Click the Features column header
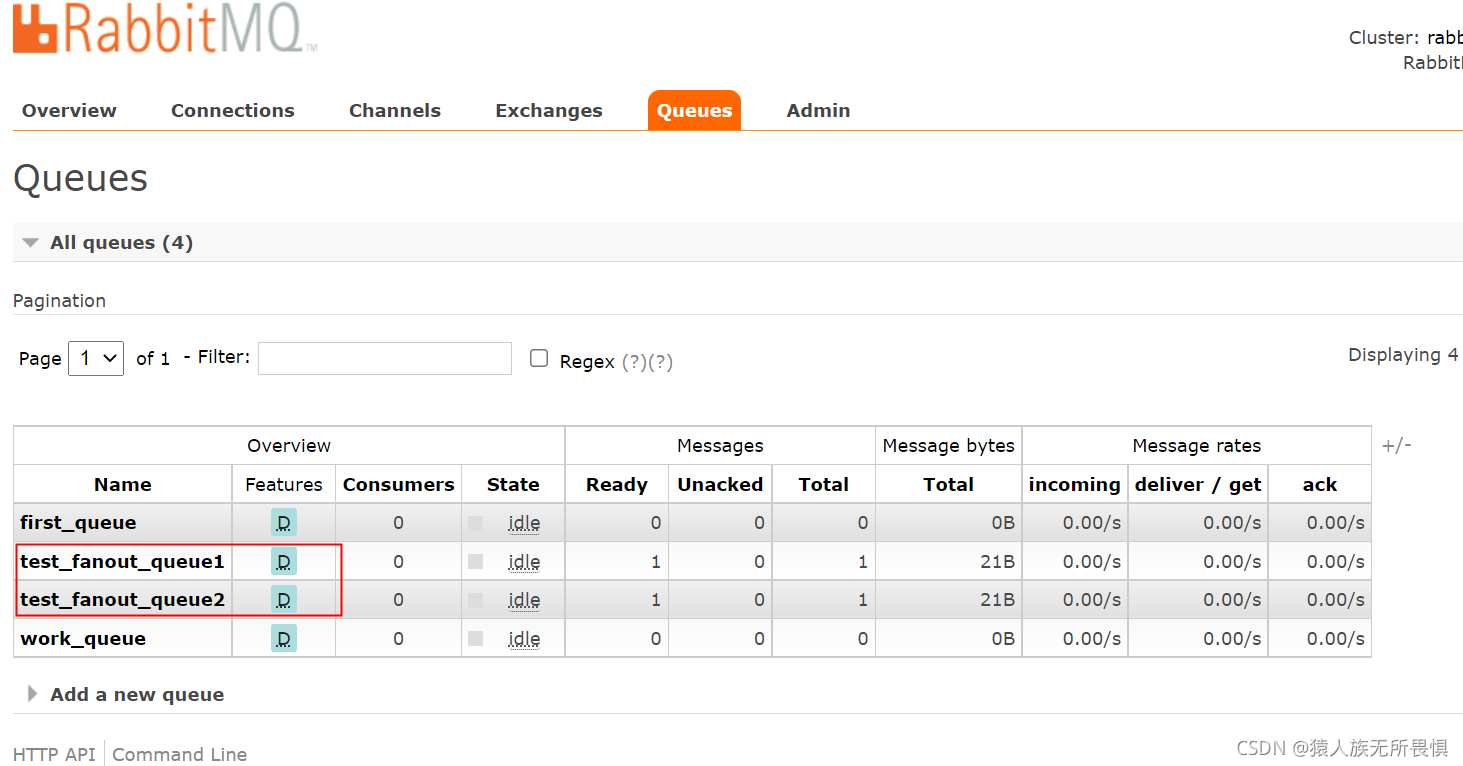This screenshot has height=766, width=1463. (x=284, y=485)
